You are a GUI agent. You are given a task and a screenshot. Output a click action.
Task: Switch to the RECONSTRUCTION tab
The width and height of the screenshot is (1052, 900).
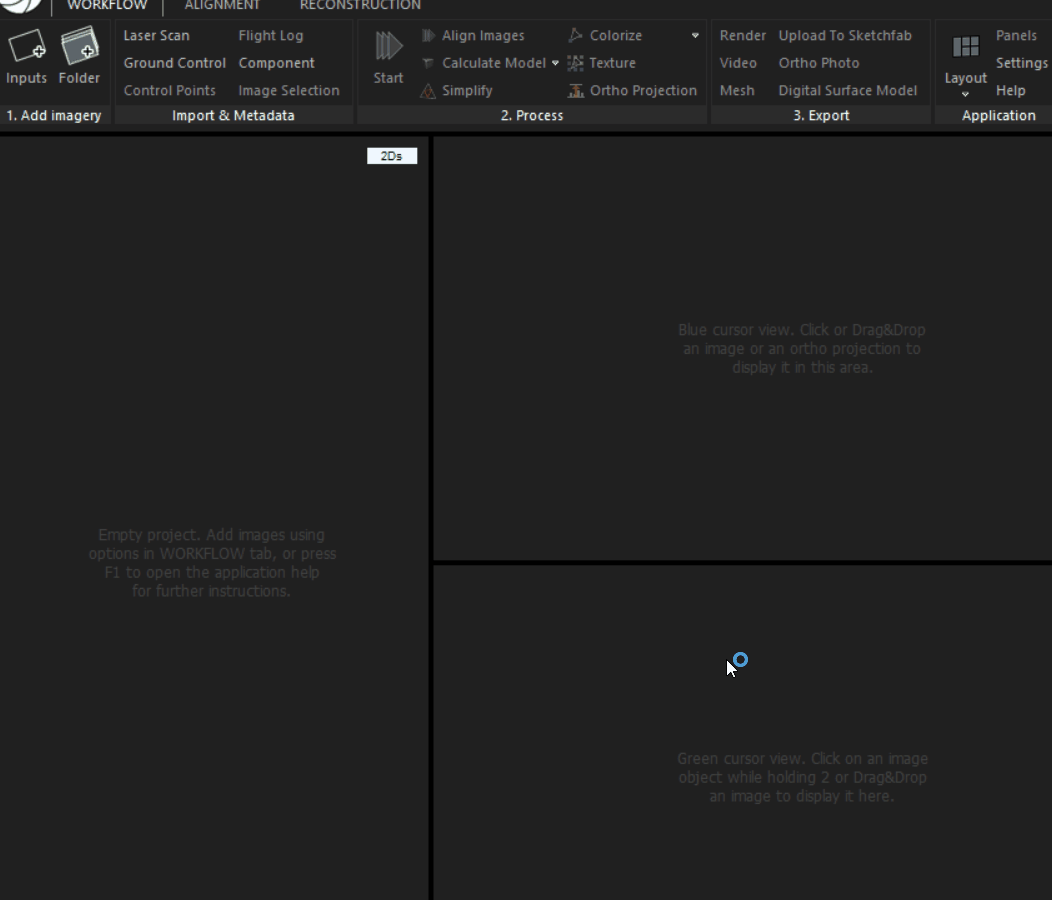pos(360,5)
